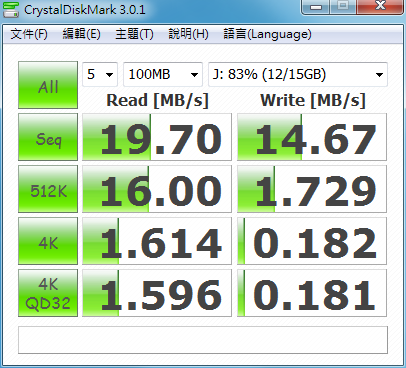Select the 4K QD32 write result 0.181

(312, 293)
